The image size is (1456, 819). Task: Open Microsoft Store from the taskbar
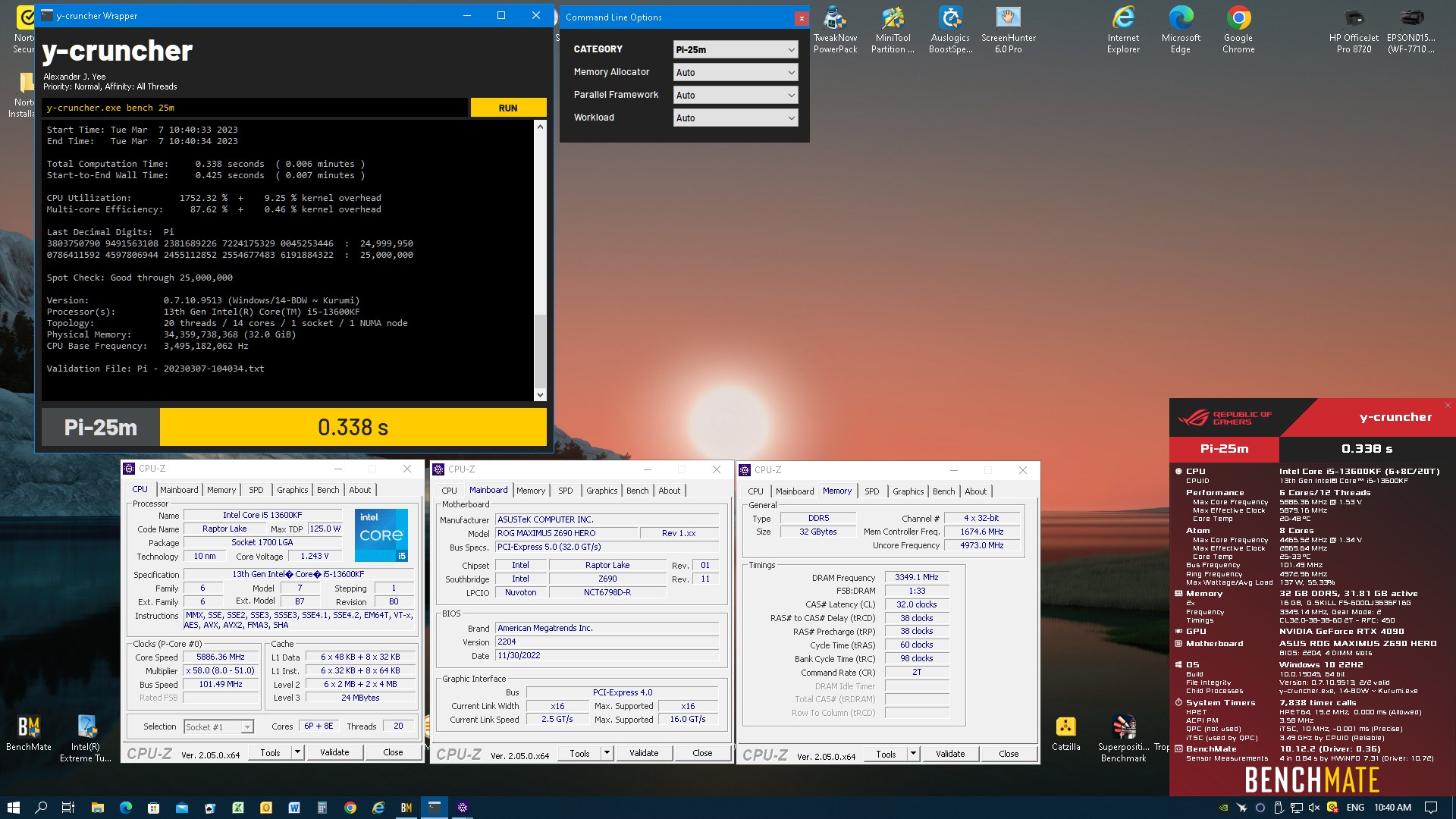[153, 808]
